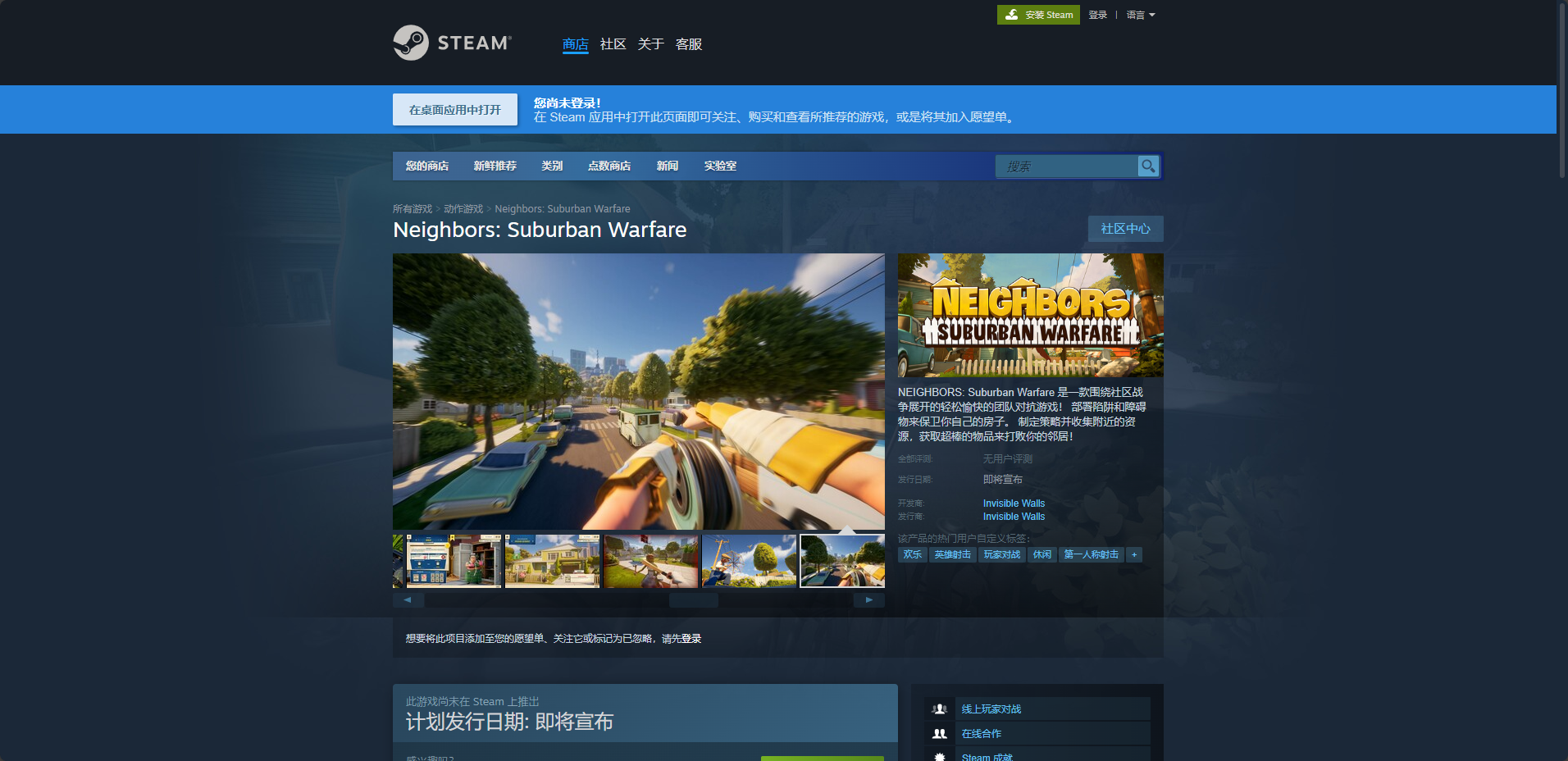The image size is (1568, 761).
Task: Go to the 社区 tab in header
Action: click(x=613, y=44)
